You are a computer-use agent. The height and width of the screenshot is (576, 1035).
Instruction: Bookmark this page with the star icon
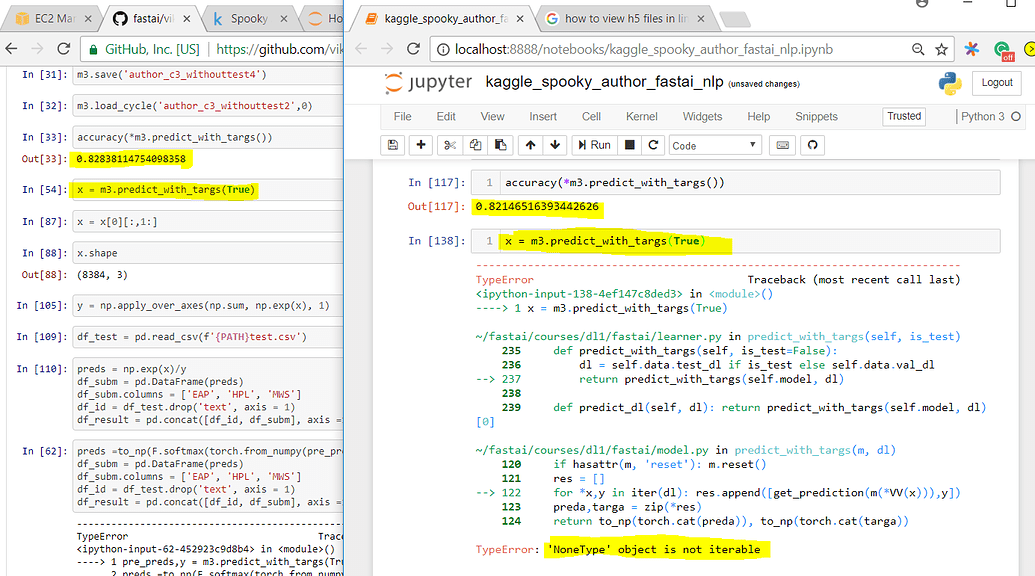pyautogui.click(x=941, y=49)
